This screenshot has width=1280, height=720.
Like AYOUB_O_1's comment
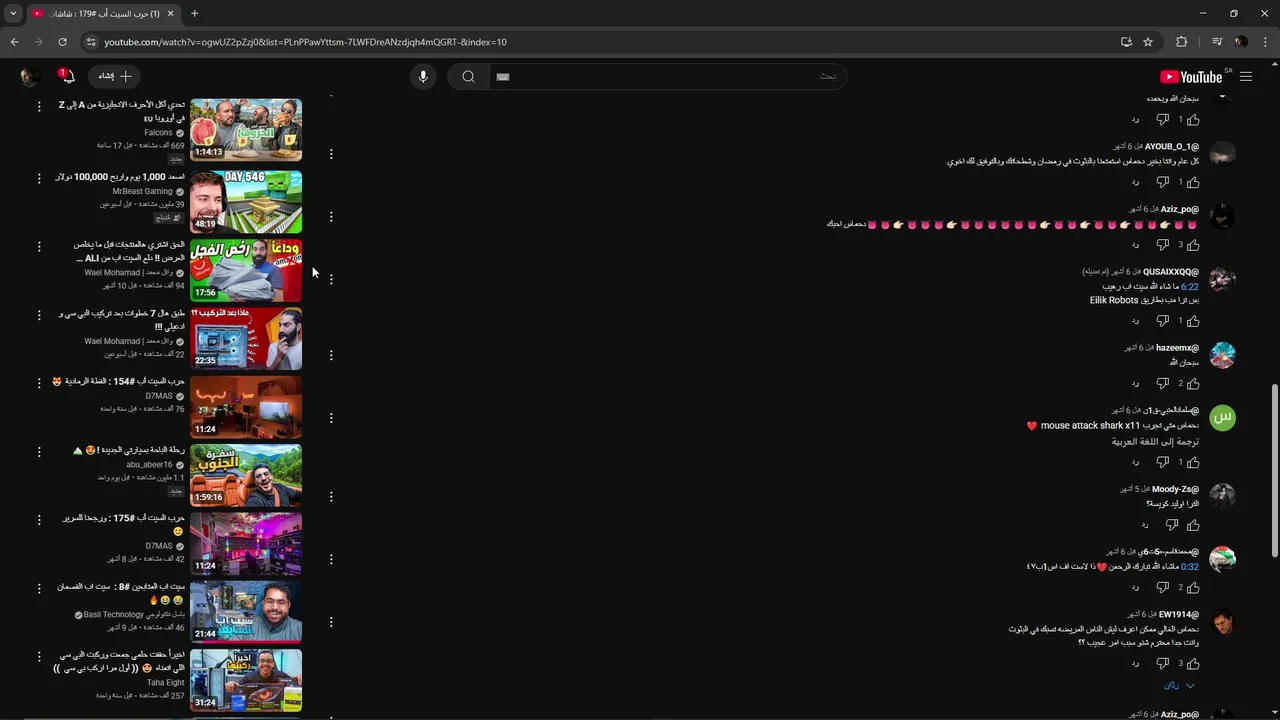pos(1191,182)
